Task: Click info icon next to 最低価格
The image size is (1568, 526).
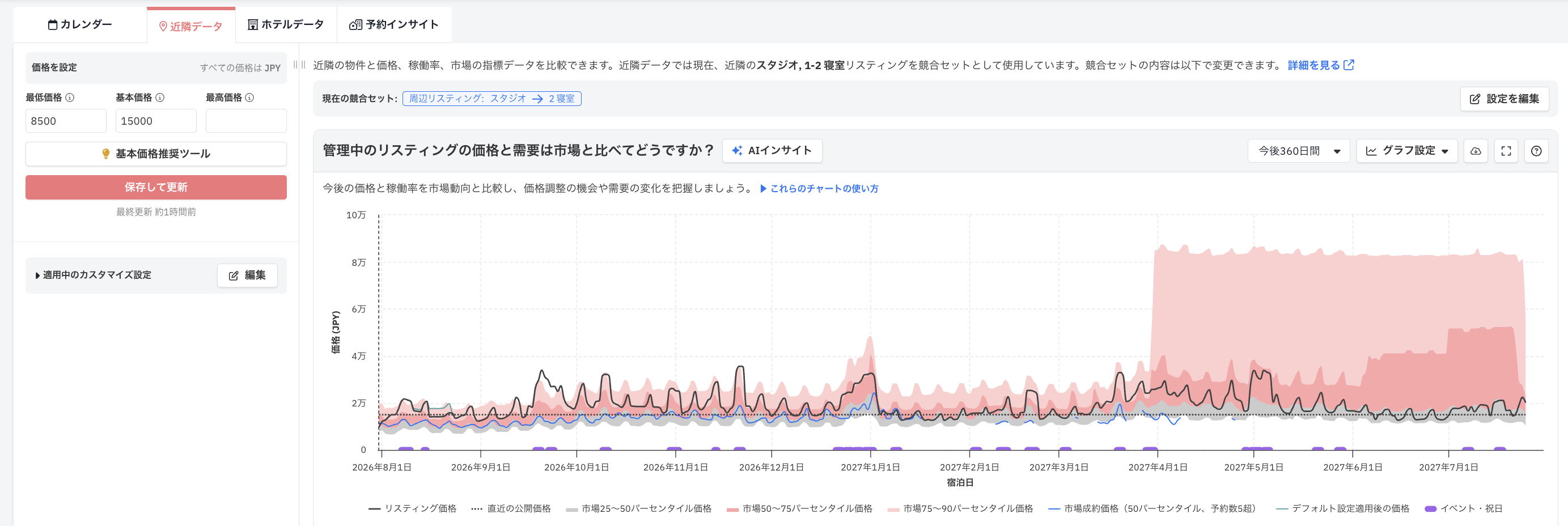Action: 70,97
